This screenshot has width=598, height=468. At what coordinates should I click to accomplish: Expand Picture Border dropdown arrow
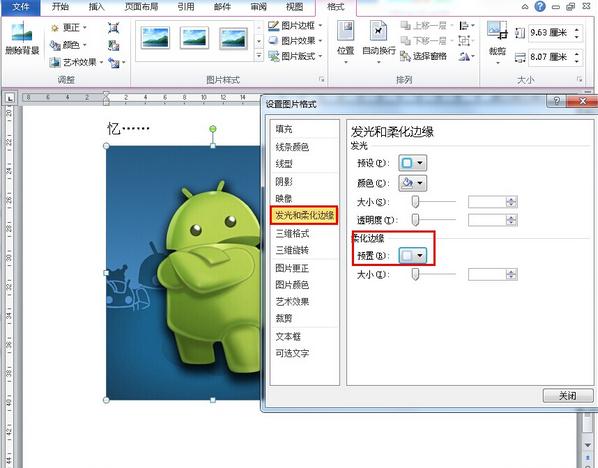[320, 26]
